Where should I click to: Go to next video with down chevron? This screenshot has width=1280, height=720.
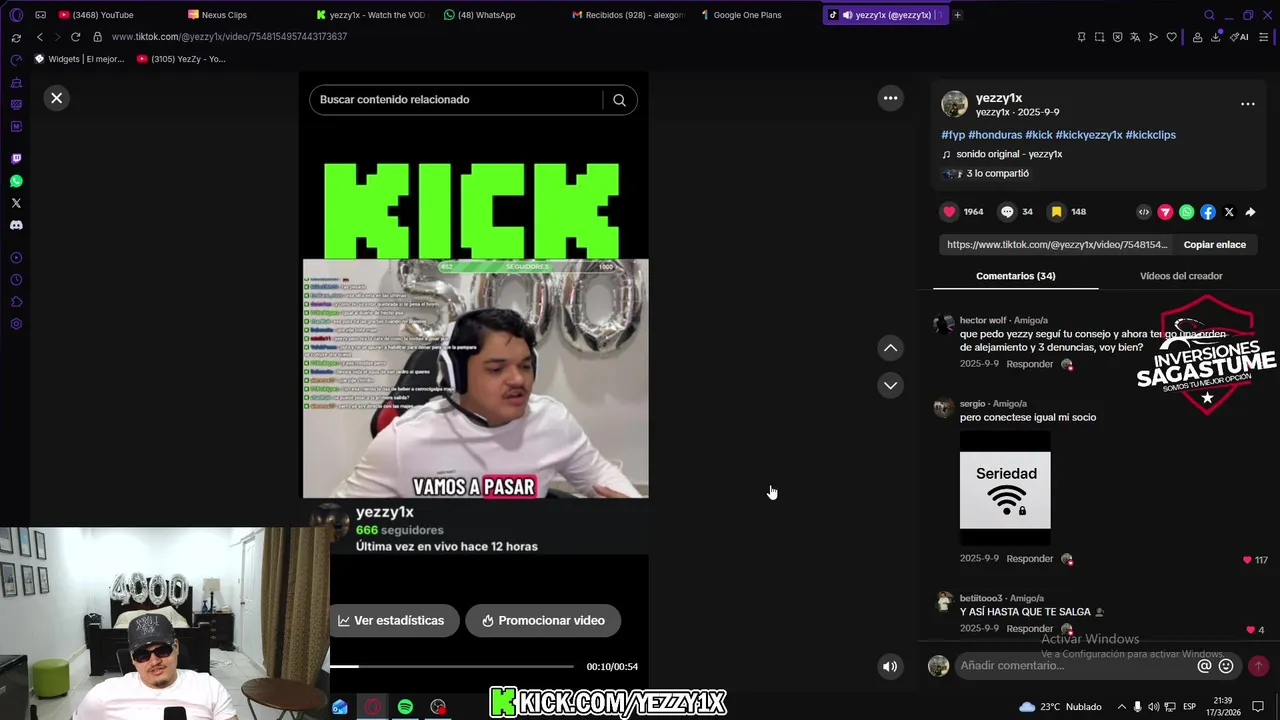pyautogui.click(x=890, y=385)
